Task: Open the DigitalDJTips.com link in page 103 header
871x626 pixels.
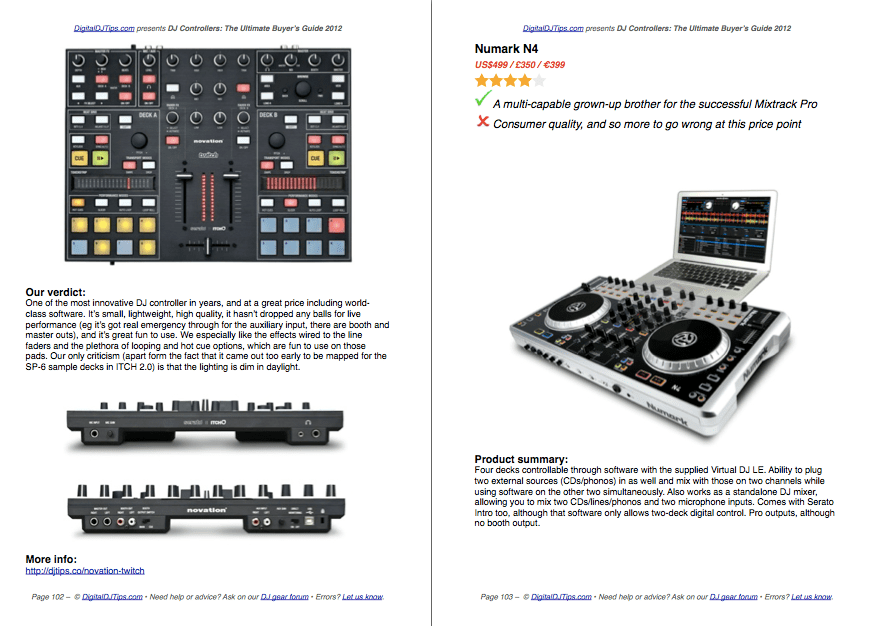Action: 553,28
